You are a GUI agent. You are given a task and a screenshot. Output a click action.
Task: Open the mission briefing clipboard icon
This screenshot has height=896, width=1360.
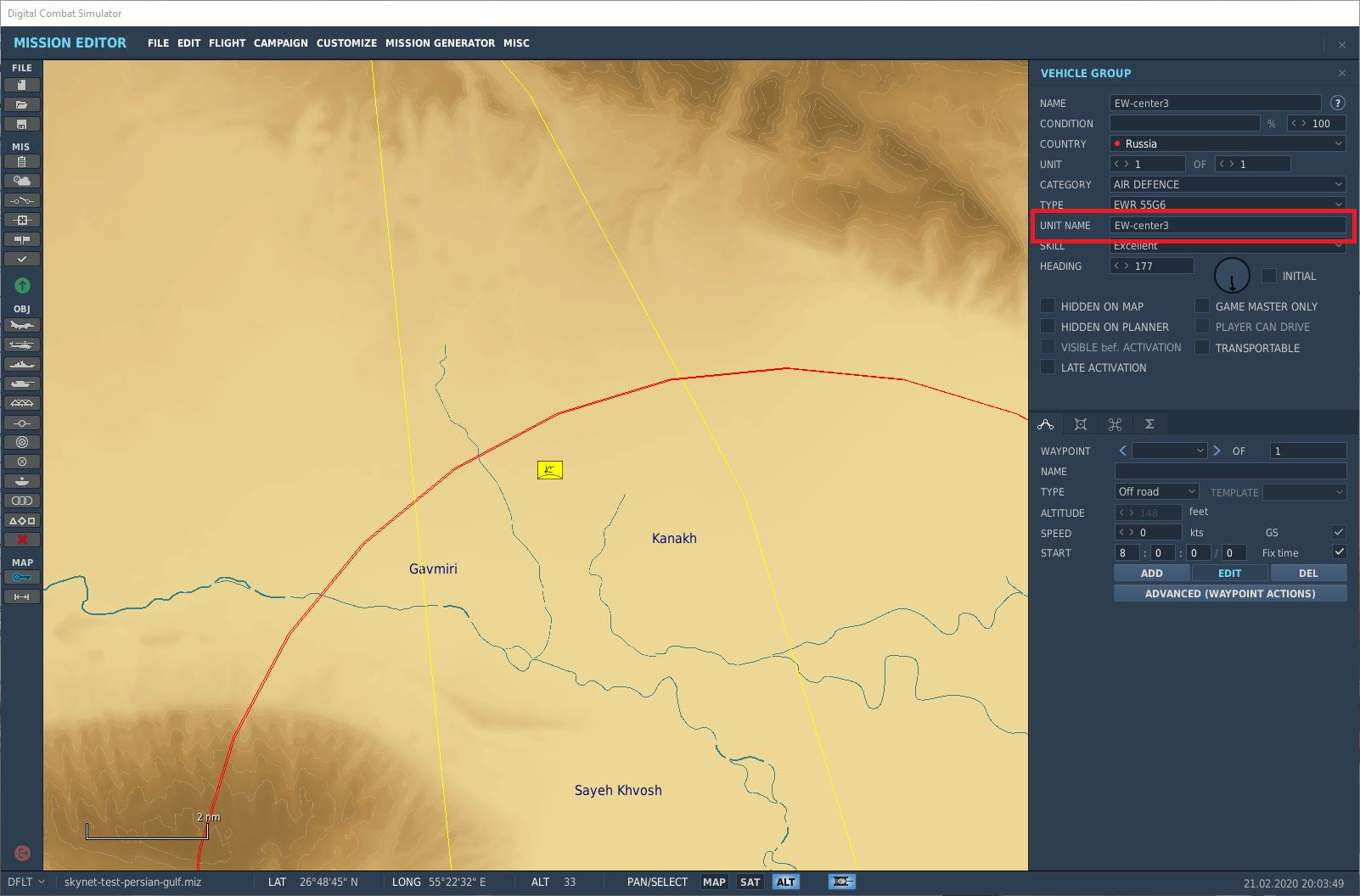22,161
